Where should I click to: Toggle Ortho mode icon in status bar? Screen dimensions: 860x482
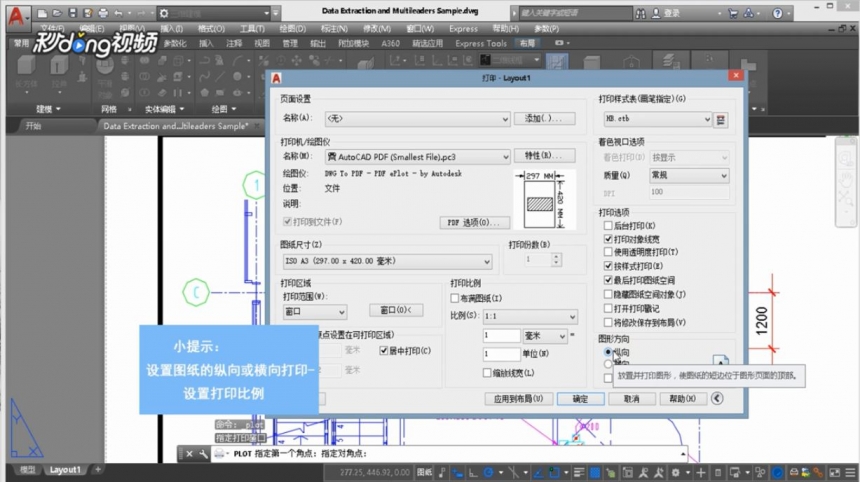[473, 472]
